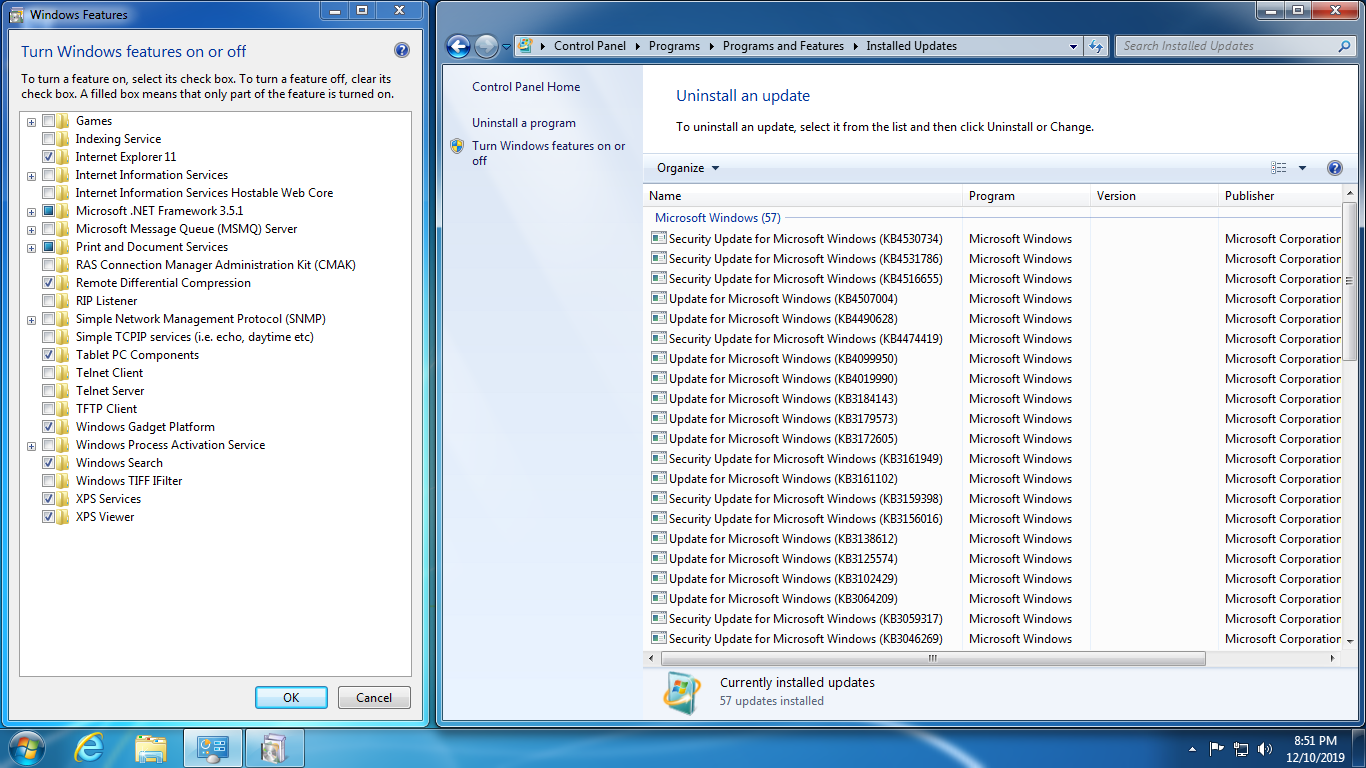Image resolution: width=1366 pixels, height=768 pixels.
Task: Open the view options dropdown arrow
Action: coord(1302,168)
